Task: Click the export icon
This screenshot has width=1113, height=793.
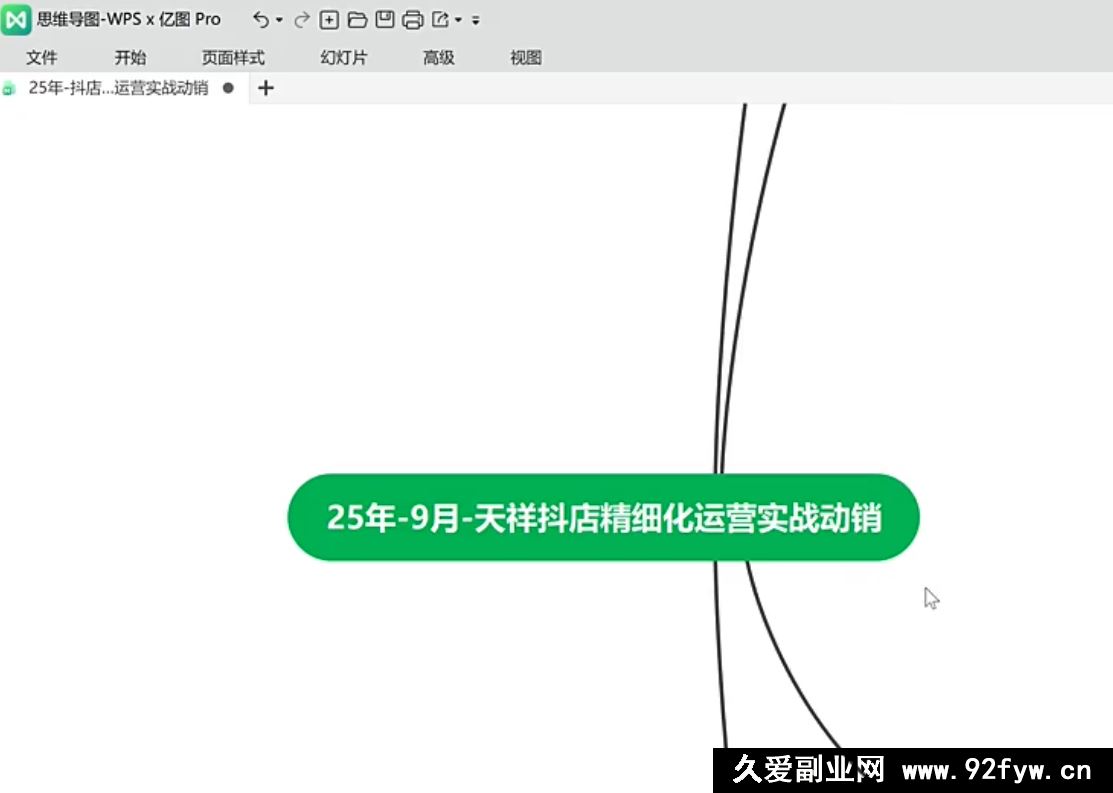Action: pos(440,20)
